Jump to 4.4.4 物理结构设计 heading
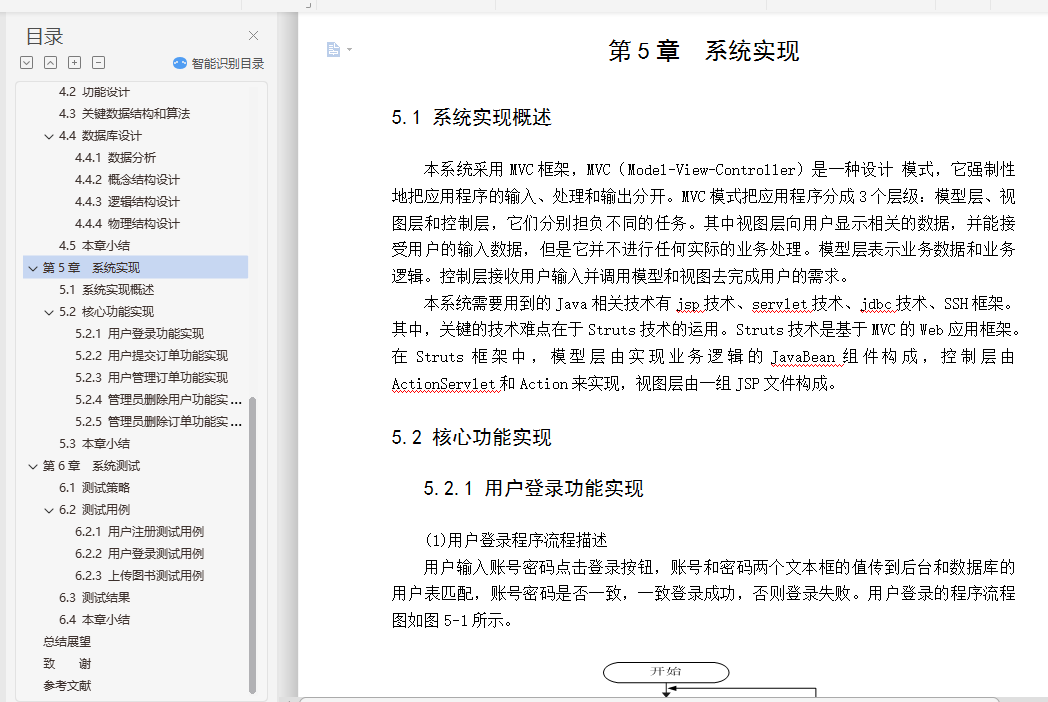The image size is (1048, 702). pyautogui.click(x=127, y=224)
